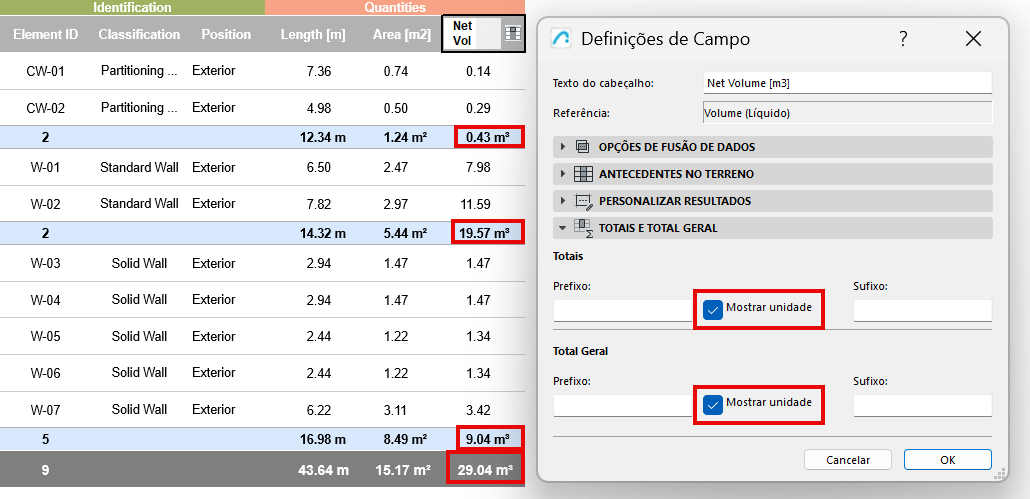1030x499 pixels.
Task: Click the Antecedentes no Terreno grid icon
Action: coord(584,174)
